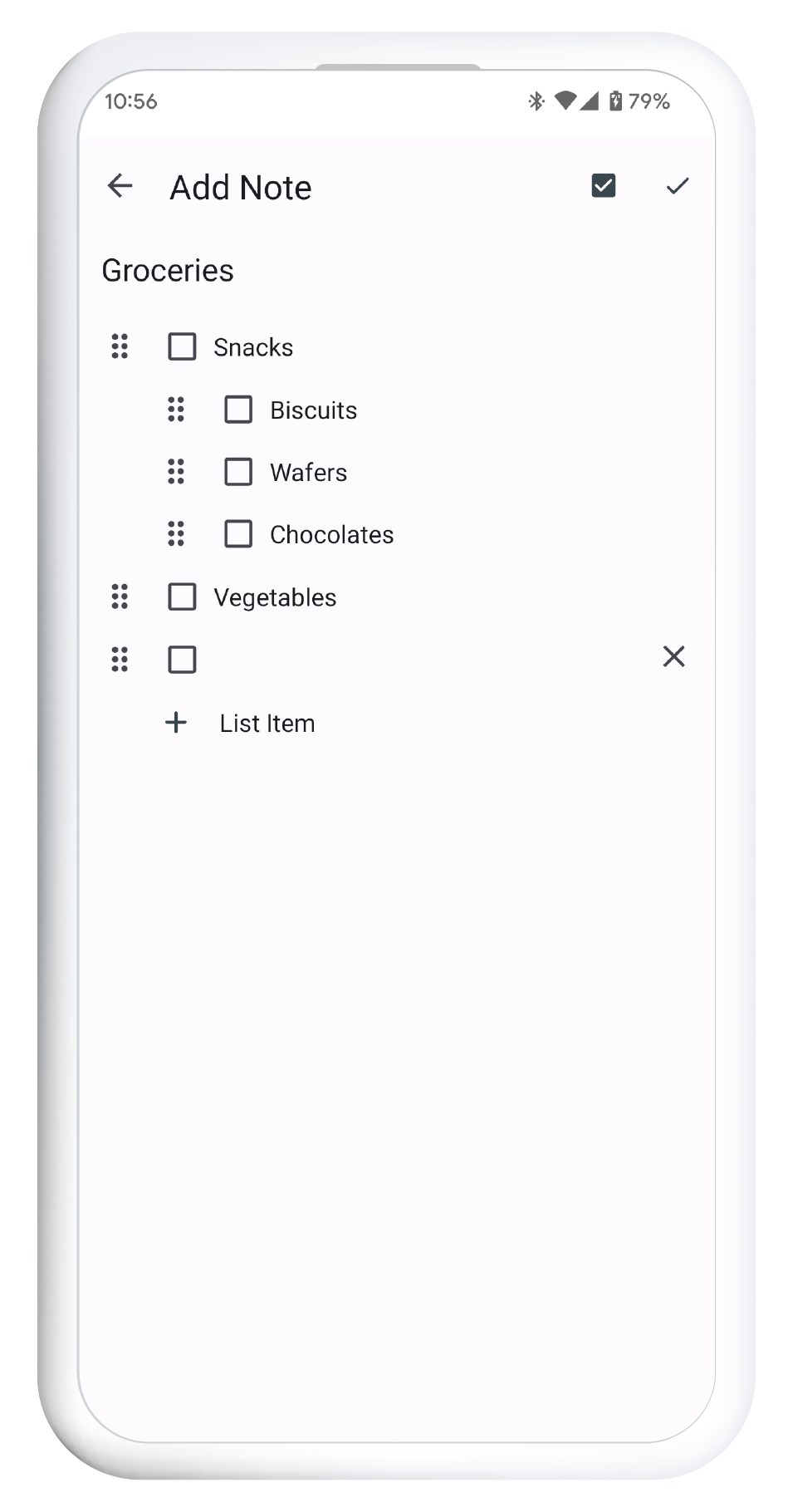
Task: Tap the Wafers item text
Action: (x=308, y=472)
